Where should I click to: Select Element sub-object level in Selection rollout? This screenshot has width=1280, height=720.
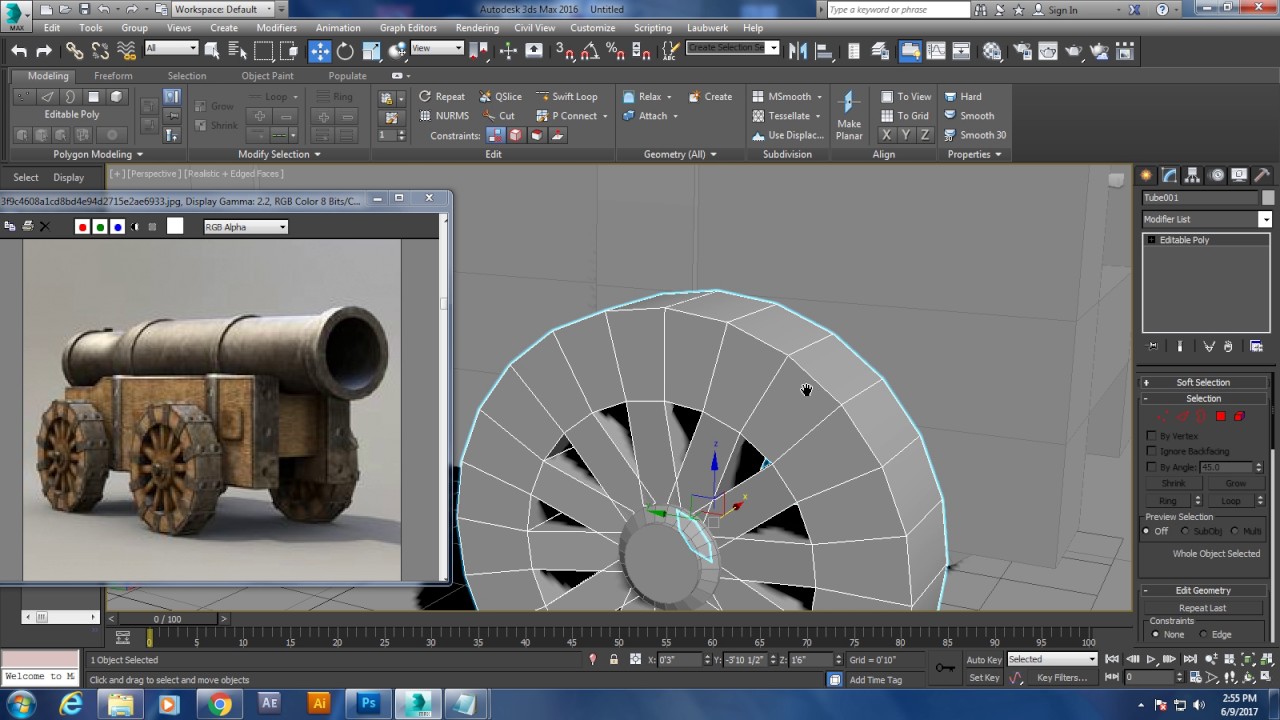1240,416
